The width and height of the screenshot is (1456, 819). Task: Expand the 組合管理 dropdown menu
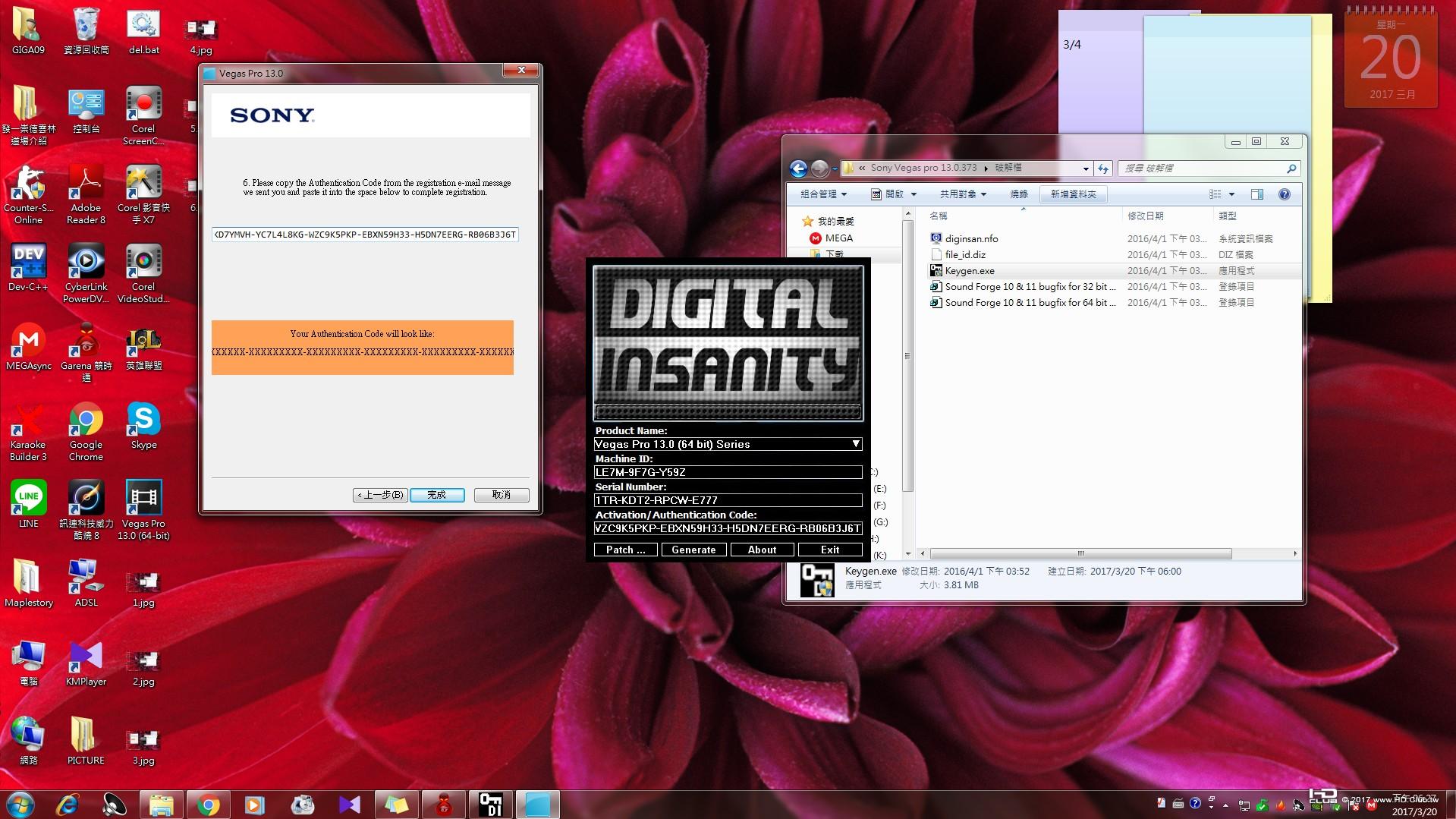823,194
